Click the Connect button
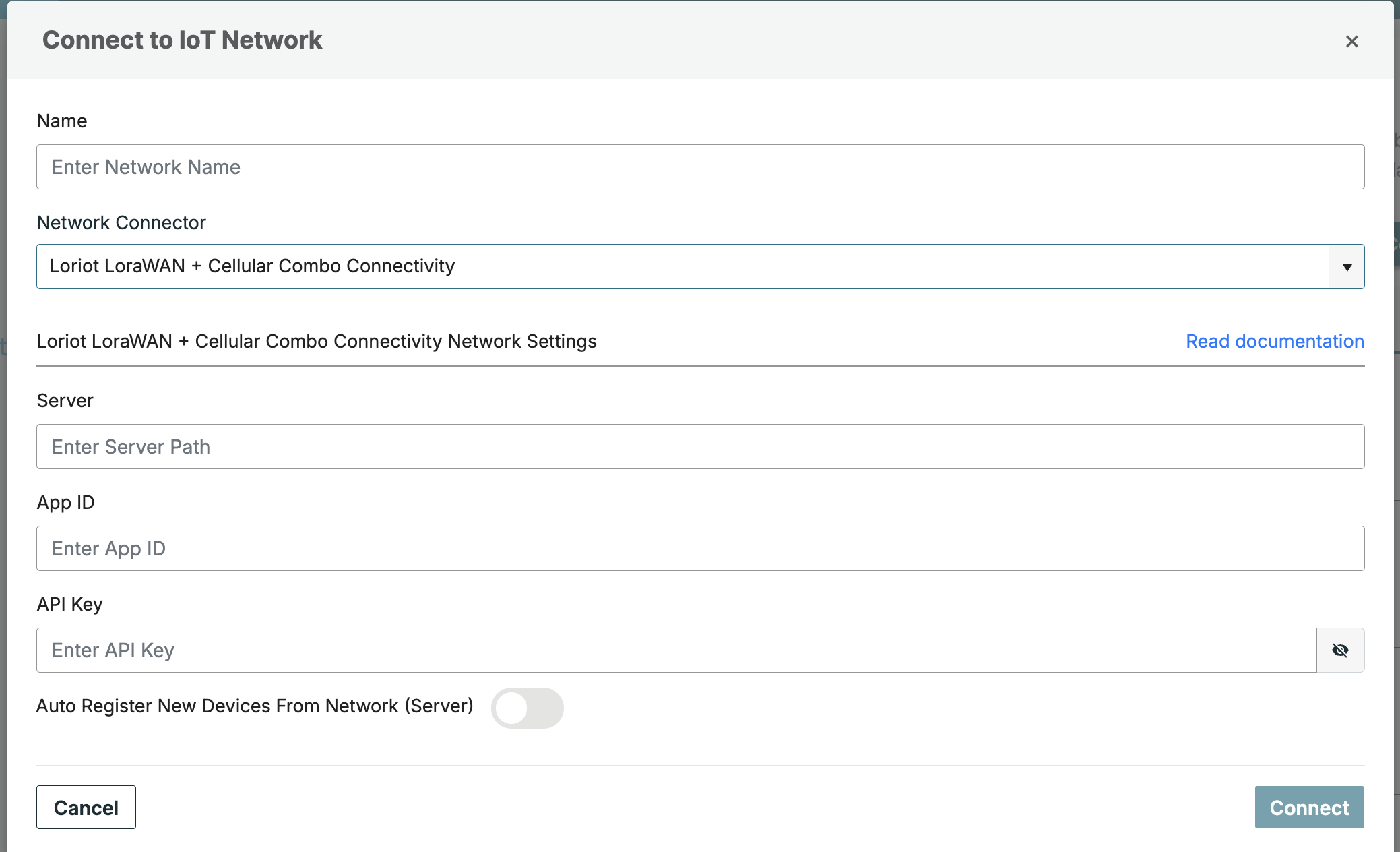The height and width of the screenshot is (852, 1400). 1309,808
